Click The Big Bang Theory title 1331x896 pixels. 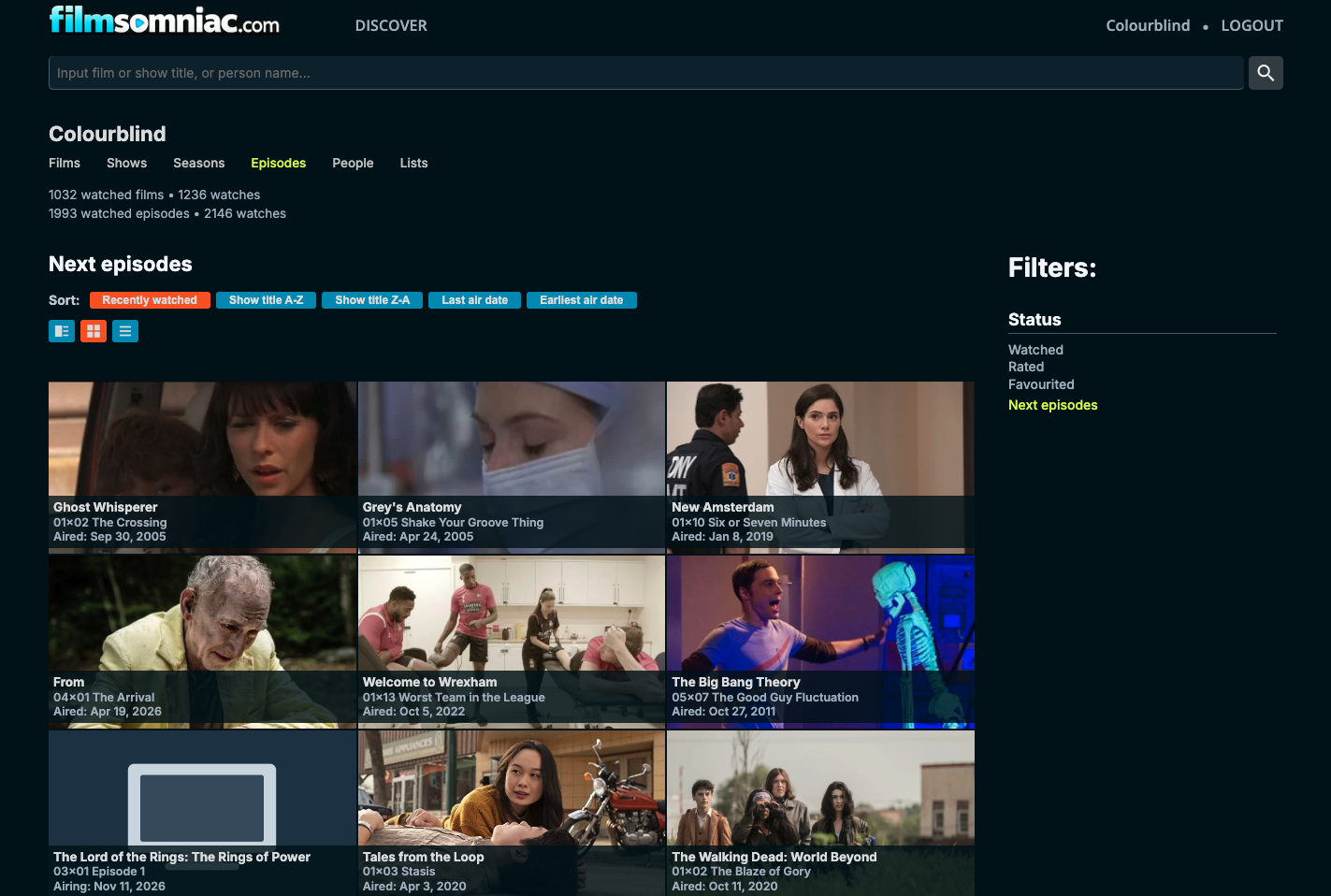click(x=736, y=682)
